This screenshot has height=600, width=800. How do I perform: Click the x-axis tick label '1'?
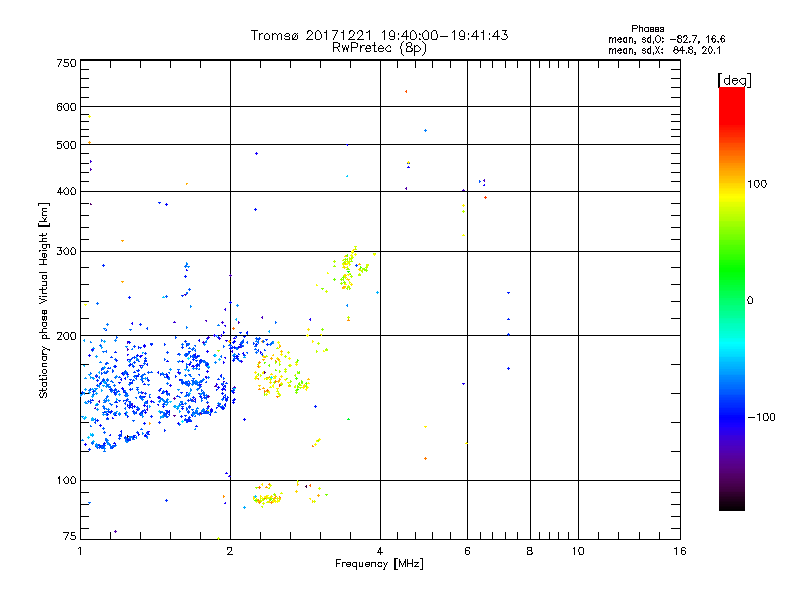point(80,551)
